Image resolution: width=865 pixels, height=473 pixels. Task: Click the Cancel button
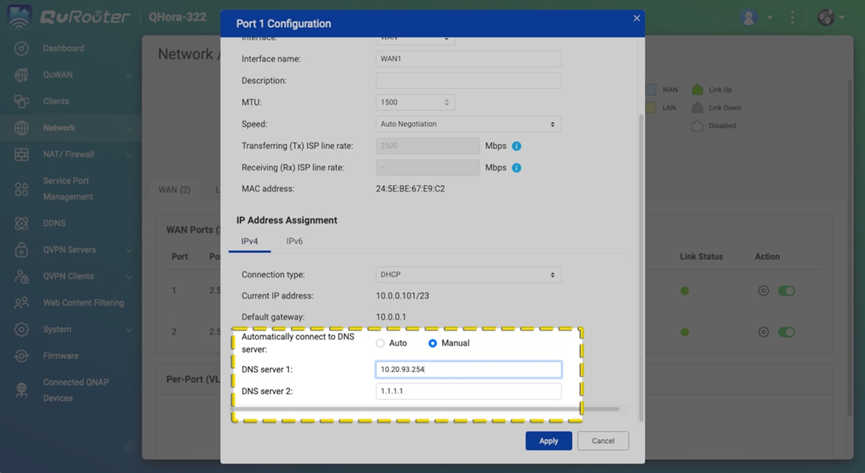click(x=602, y=441)
